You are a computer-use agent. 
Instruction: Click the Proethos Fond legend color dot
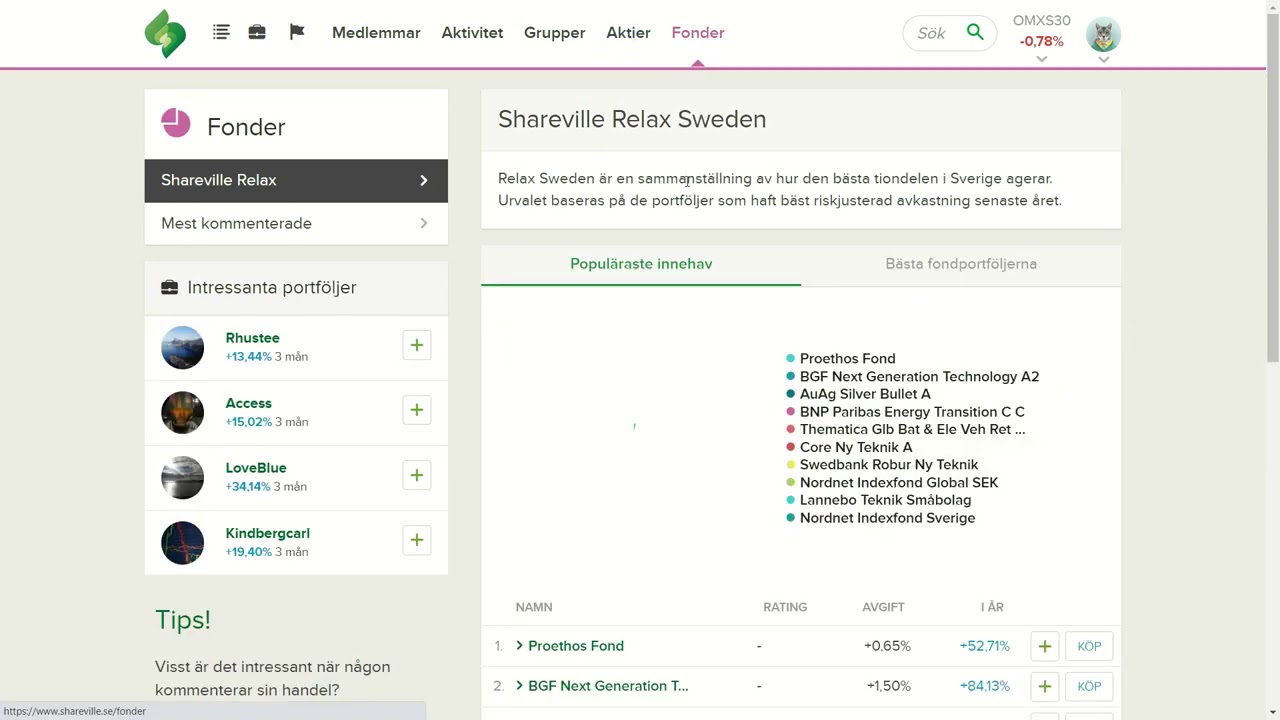click(790, 358)
